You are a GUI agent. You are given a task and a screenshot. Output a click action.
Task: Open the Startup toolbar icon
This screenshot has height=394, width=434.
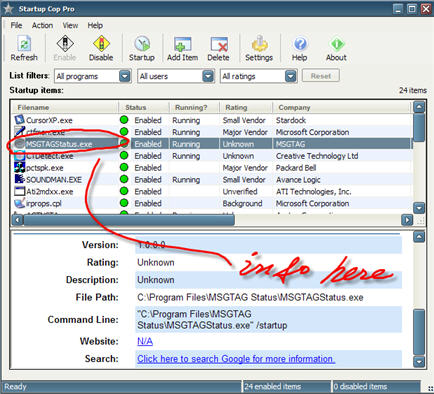pyautogui.click(x=142, y=44)
